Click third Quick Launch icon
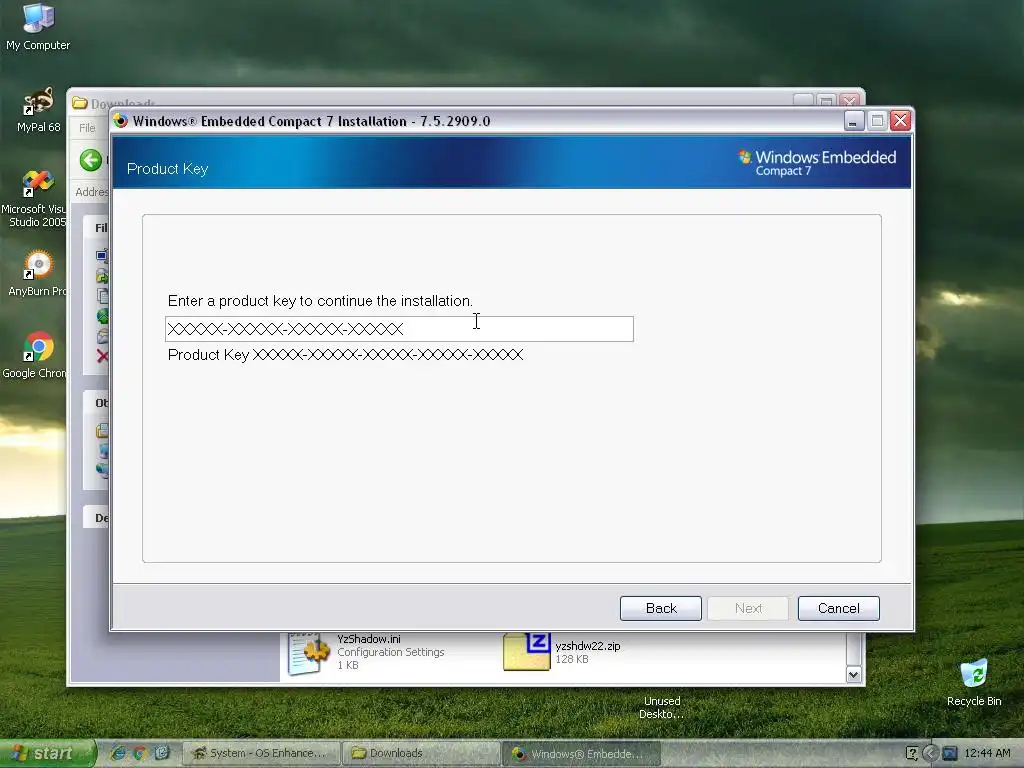This screenshot has height=768, width=1024. 161,754
